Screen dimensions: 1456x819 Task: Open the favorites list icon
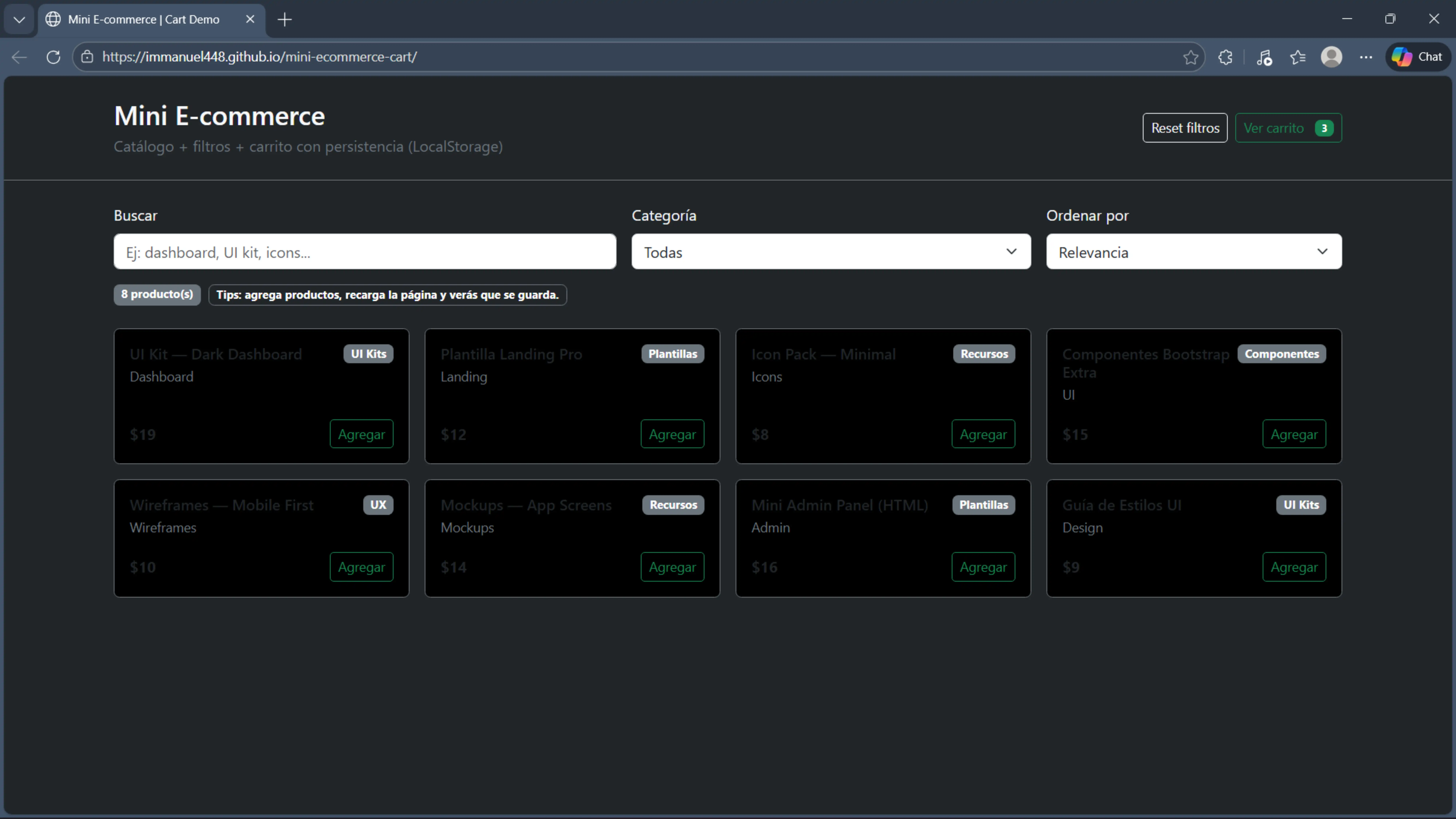click(1298, 57)
